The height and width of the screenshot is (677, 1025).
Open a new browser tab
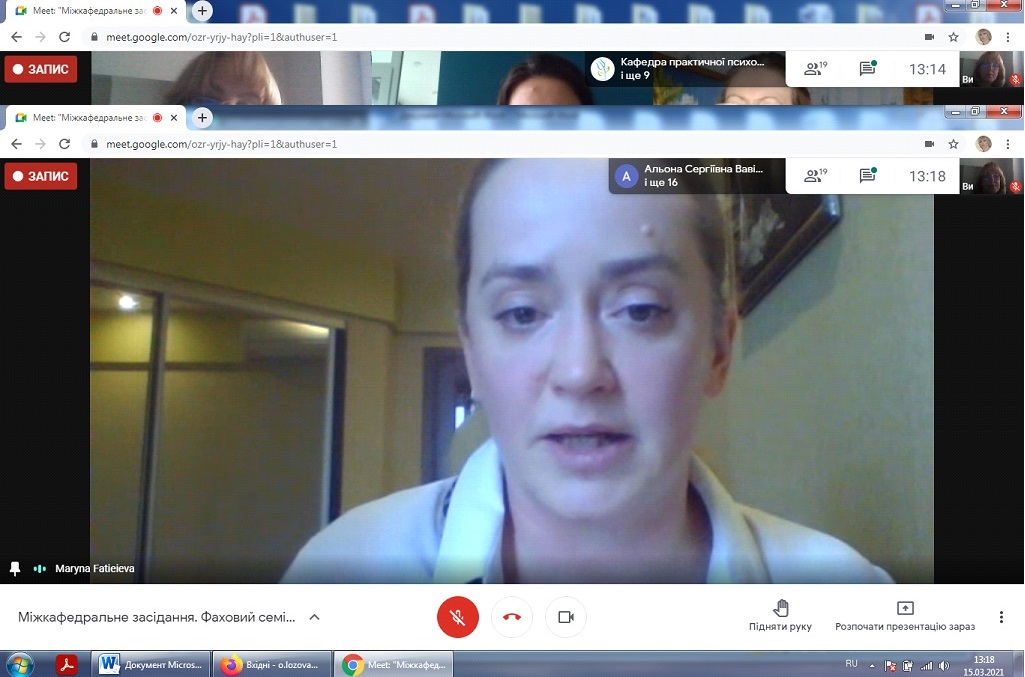202,118
